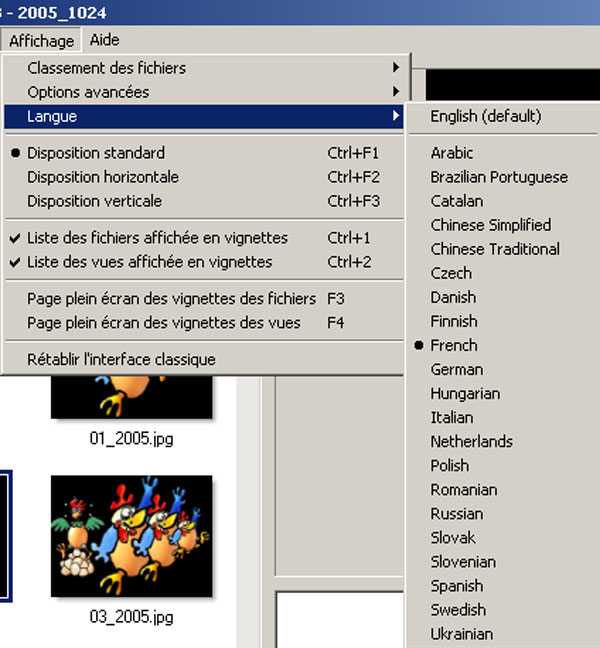Select German language

[504, 369]
